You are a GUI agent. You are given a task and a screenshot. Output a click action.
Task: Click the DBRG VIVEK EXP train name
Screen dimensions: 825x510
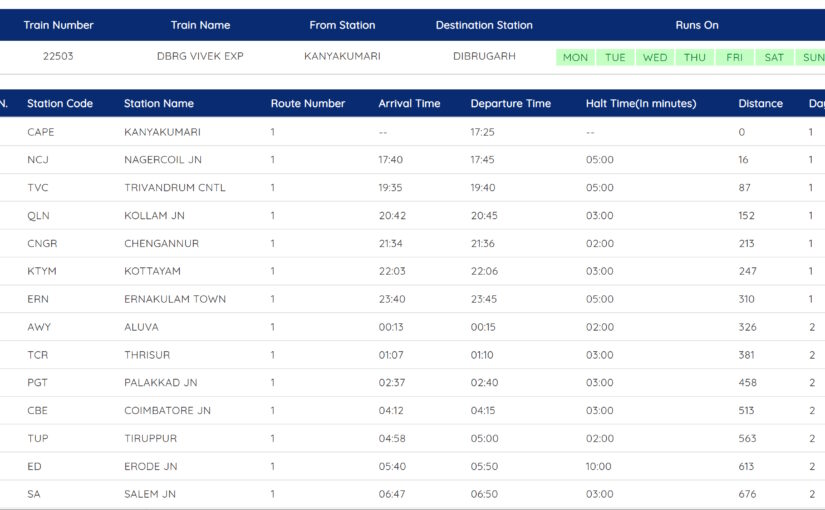(200, 57)
